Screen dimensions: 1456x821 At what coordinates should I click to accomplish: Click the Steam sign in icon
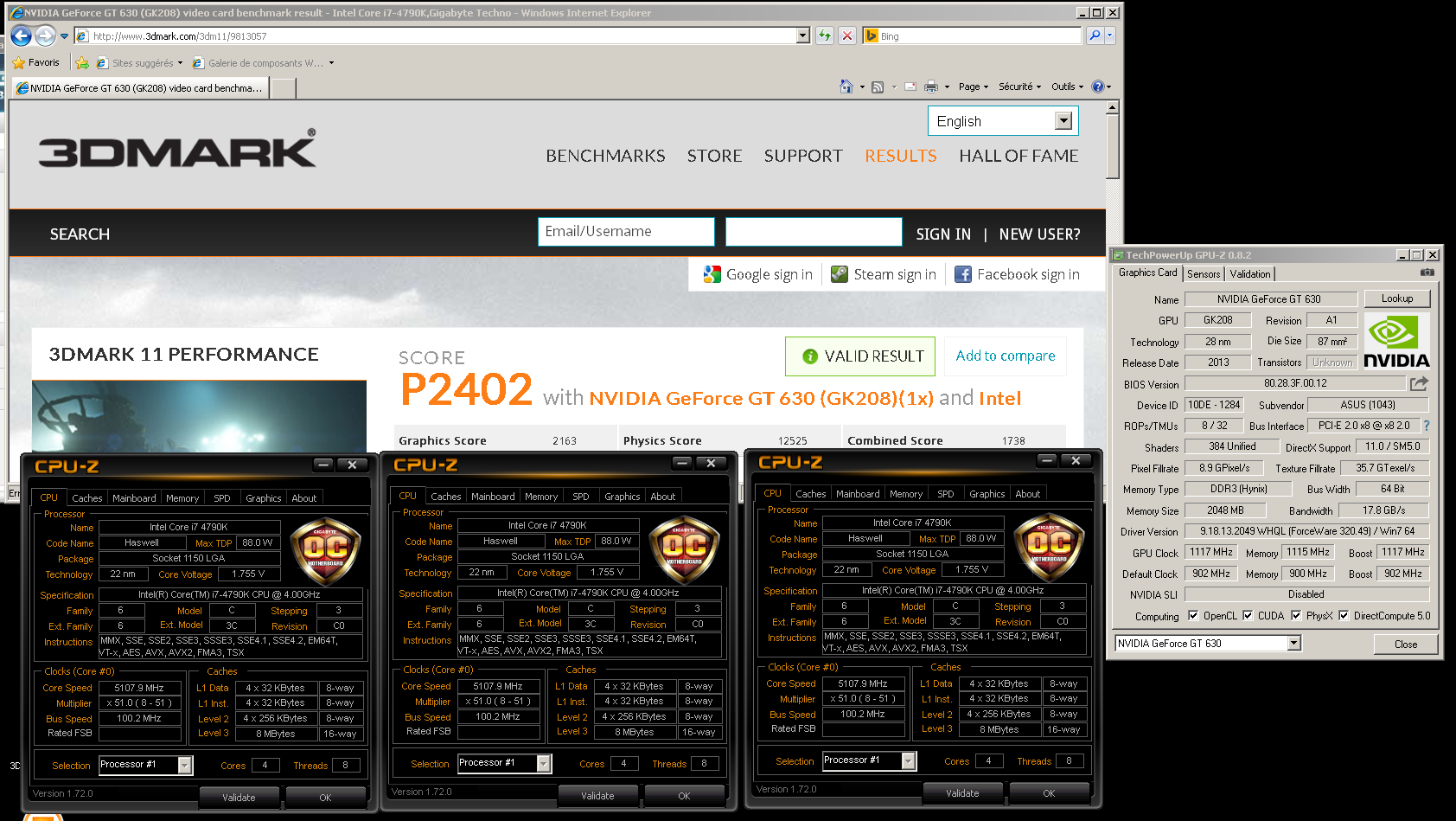point(840,274)
